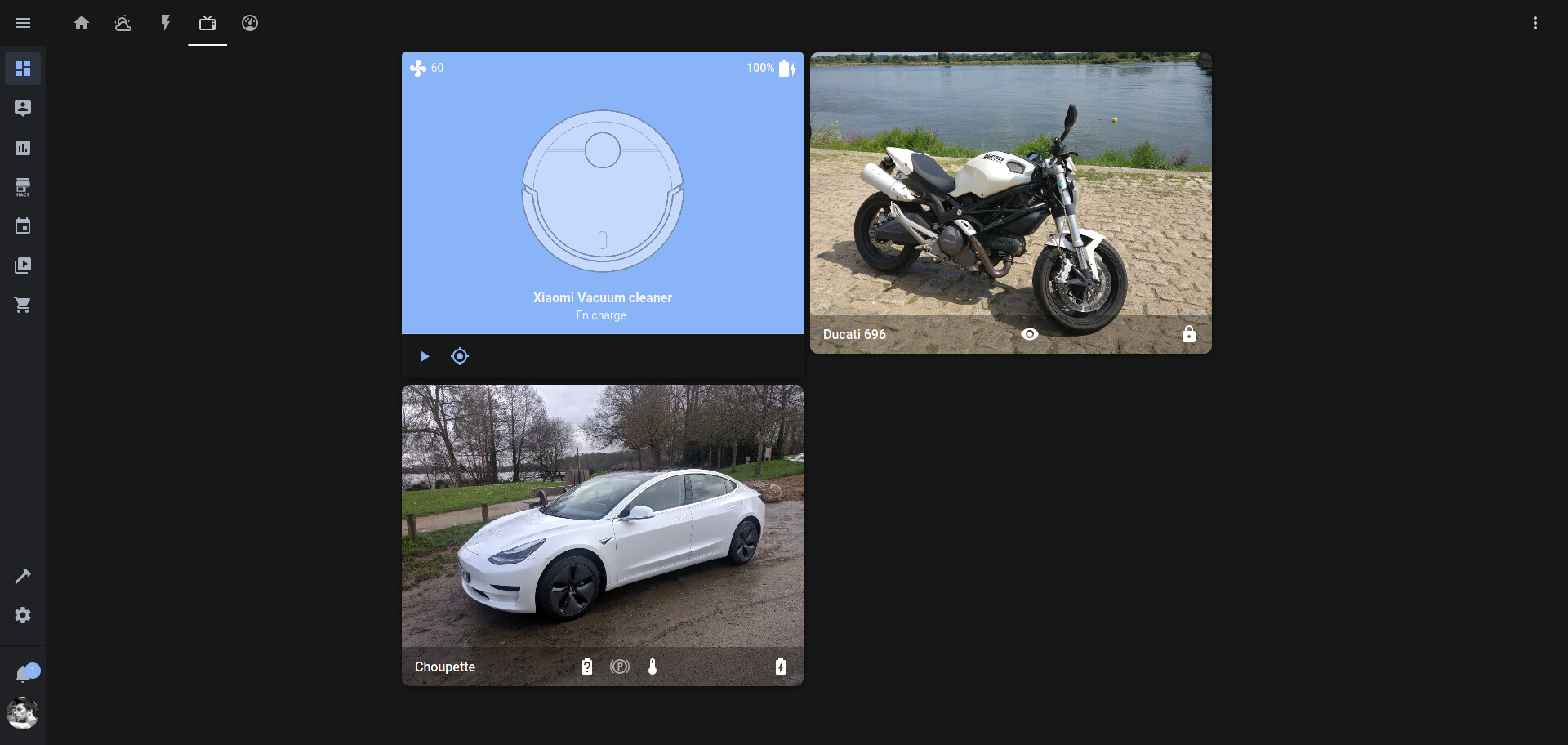
Task: Open the Overview dashboard in sidebar
Action: 23,69
